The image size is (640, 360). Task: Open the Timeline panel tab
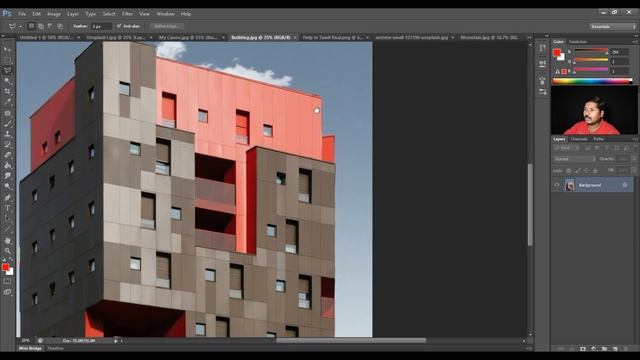[x=55, y=349]
